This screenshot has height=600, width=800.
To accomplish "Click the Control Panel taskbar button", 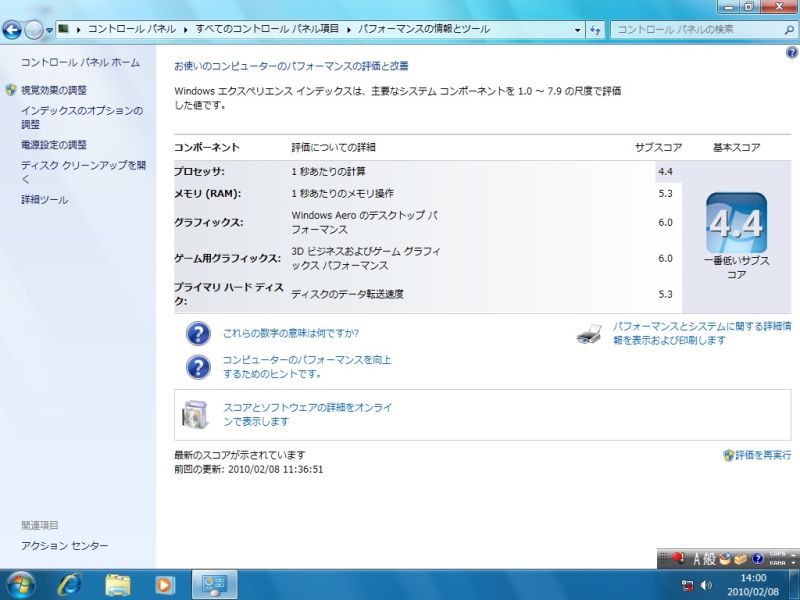I will [x=214, y=585].
